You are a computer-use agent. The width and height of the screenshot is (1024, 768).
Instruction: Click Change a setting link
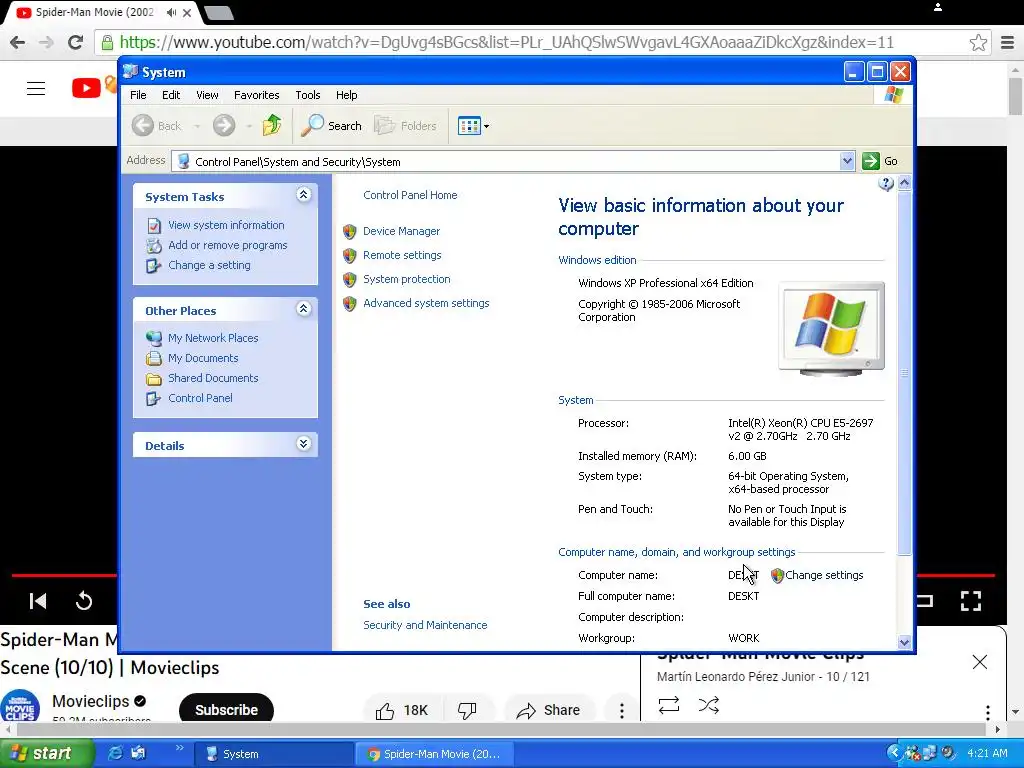(209, 265)
